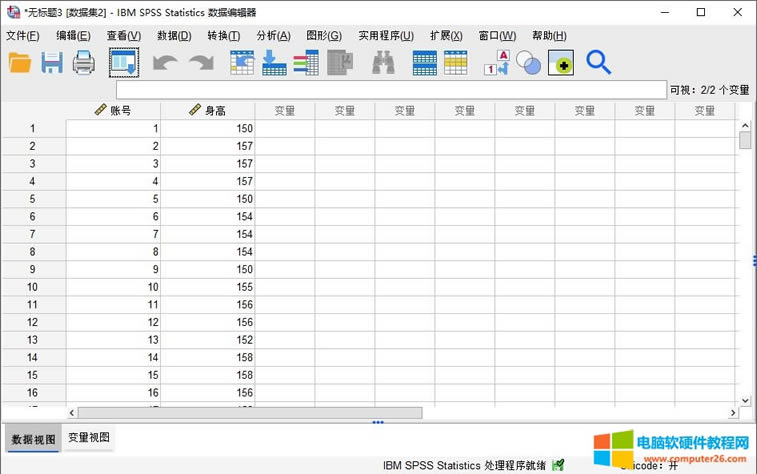This screenshot has height=474, width=757.
Task: Click status text IBM SPSS Statistics 处理程序就绪
Action: pyautogui.click(x=464, y=465)
